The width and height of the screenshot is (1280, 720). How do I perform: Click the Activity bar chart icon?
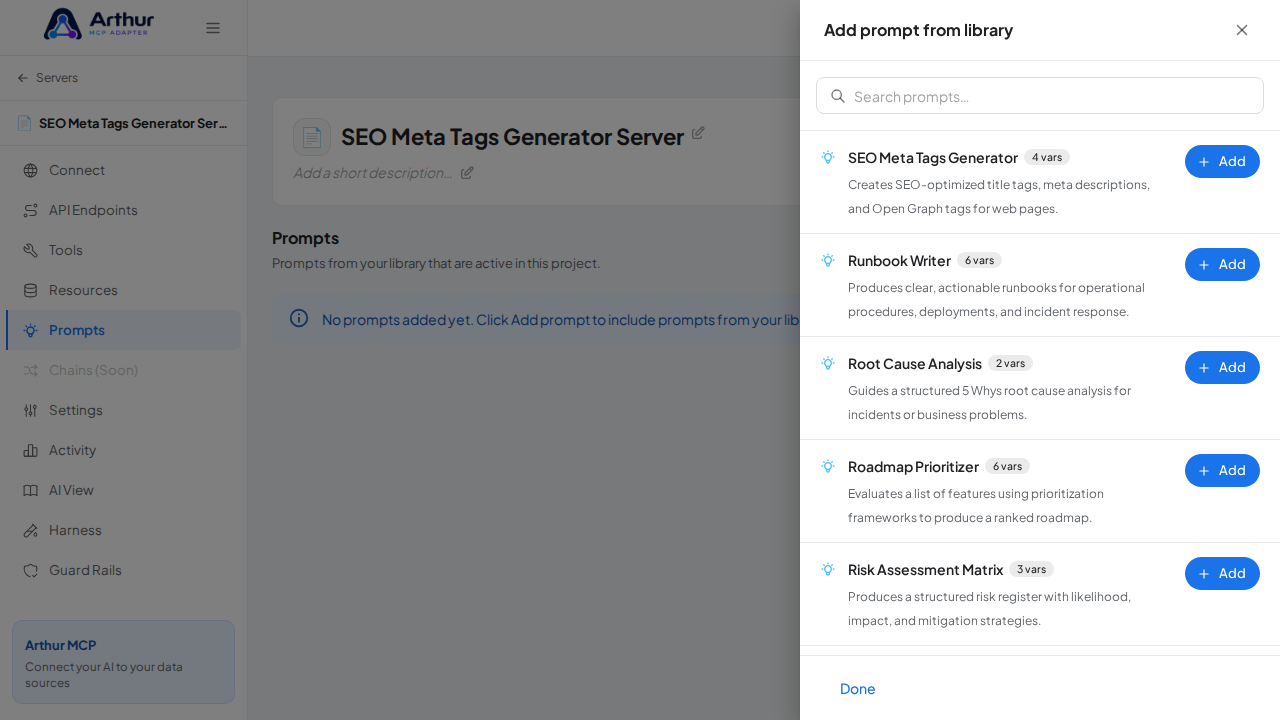click(x=30, y=450)
